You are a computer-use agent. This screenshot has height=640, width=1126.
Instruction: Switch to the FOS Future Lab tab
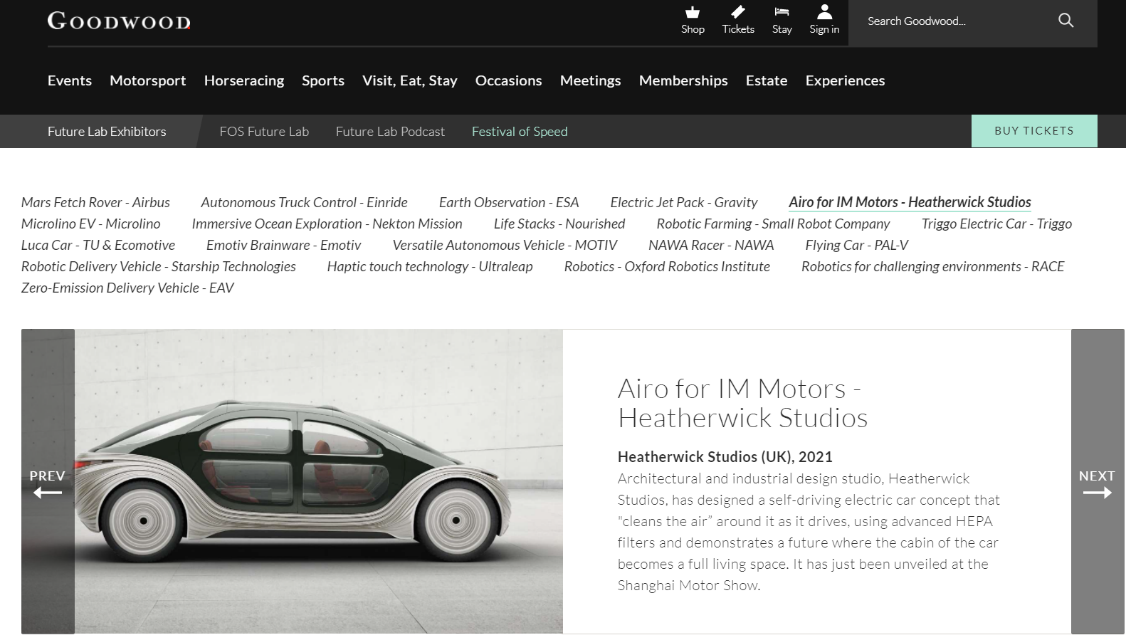coord(264,131)
